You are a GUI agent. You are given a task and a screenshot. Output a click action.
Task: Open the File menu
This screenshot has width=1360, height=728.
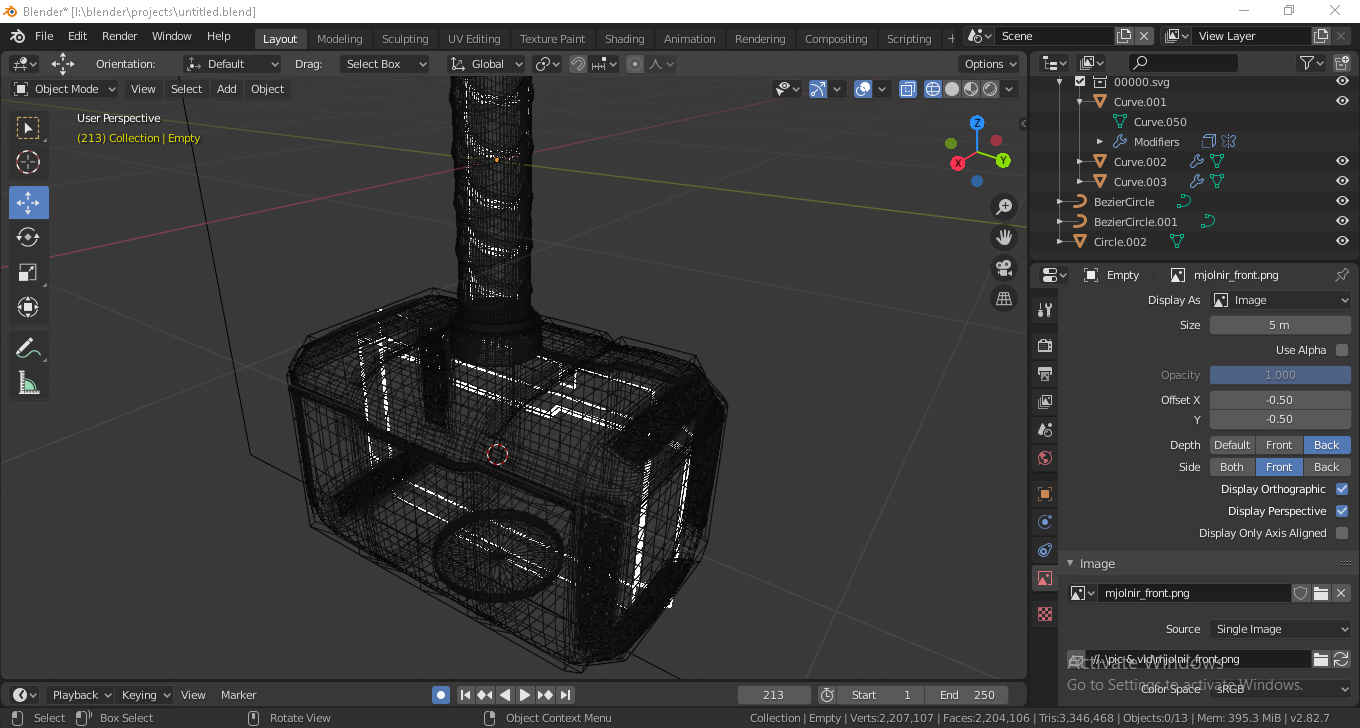click(44, 36)
